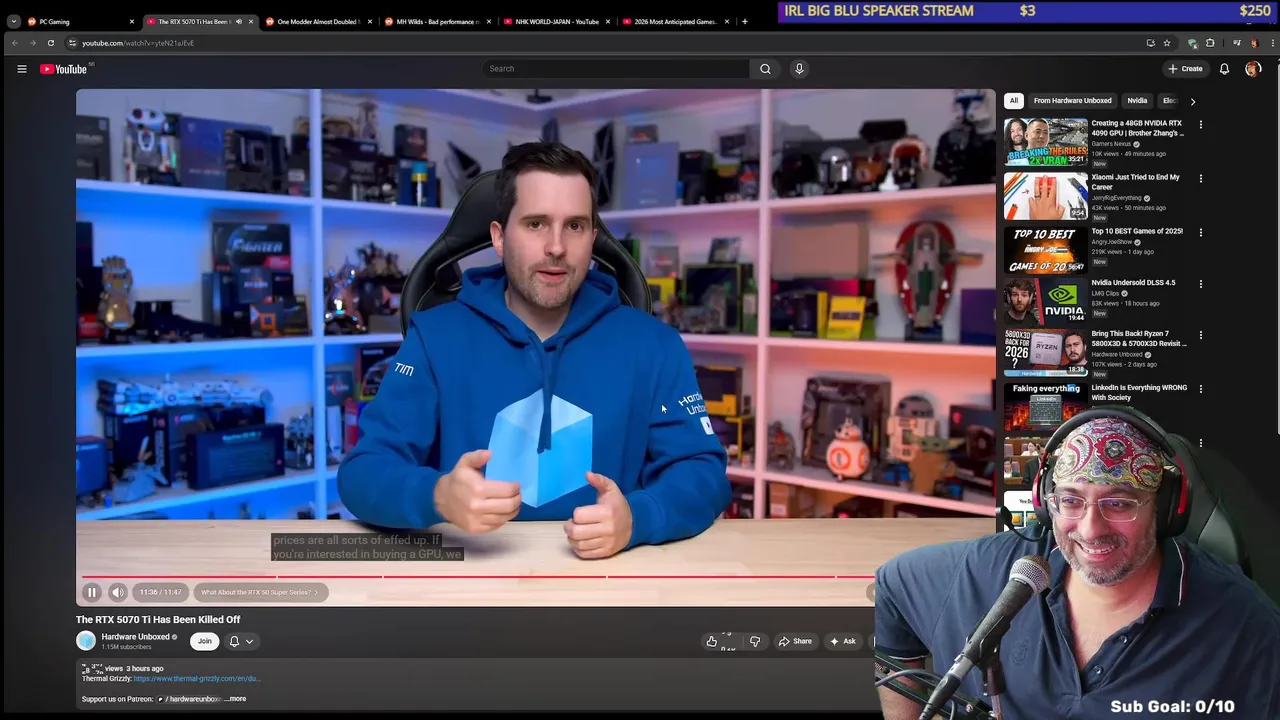Open the 'Top 10 BEST Games of 2025' thumbnail
The width and height of the screenshot is (1280, 720).
click(1046, 249)
